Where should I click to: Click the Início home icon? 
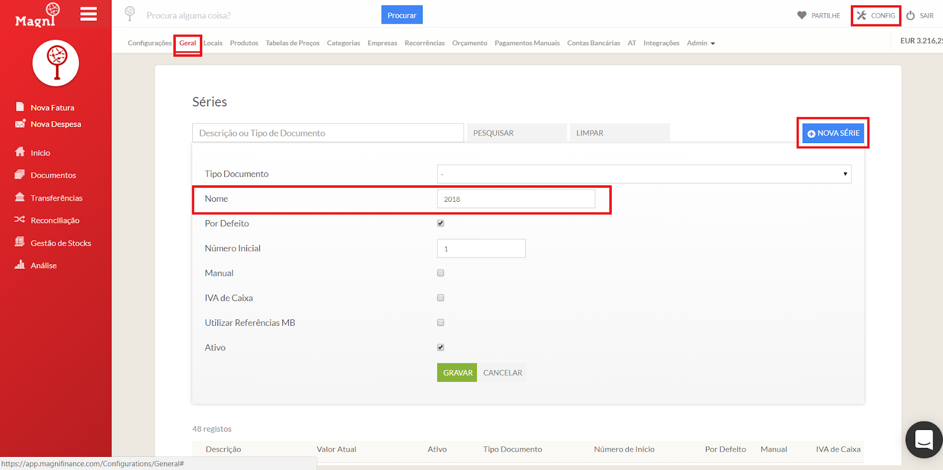(19, 152)
